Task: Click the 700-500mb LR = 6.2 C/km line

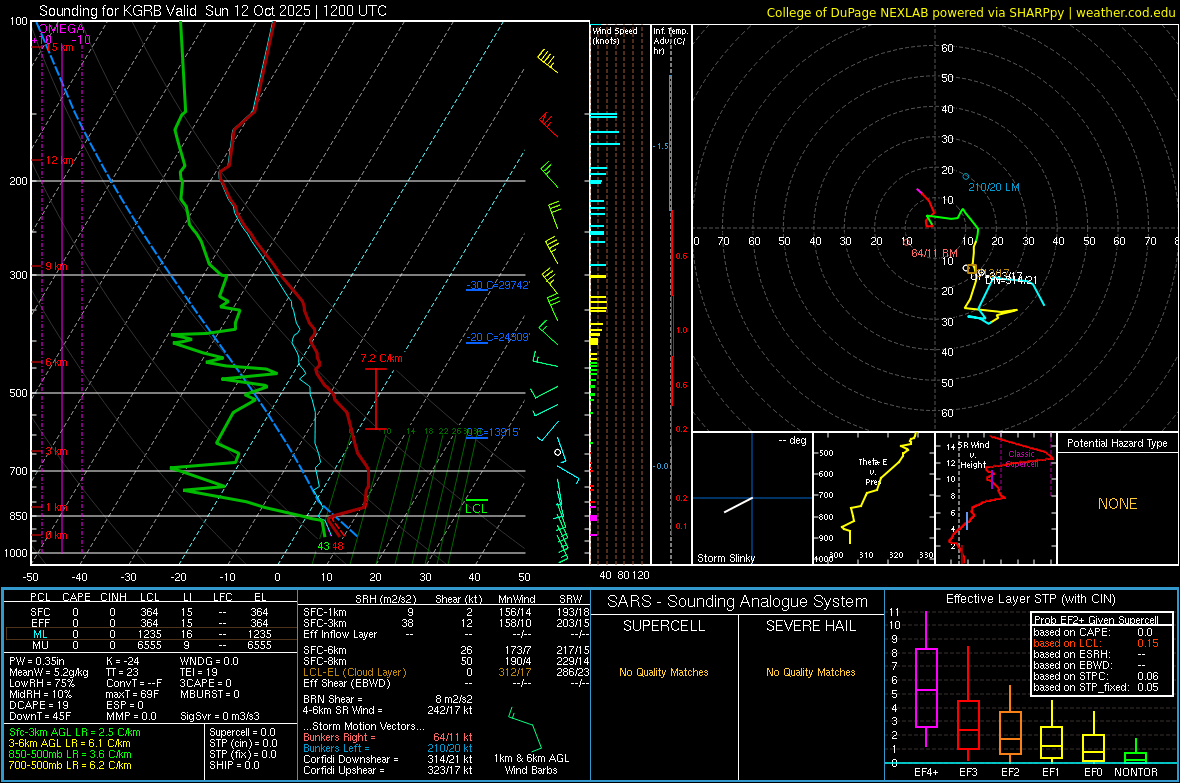Action: click(x=70, y=765)
